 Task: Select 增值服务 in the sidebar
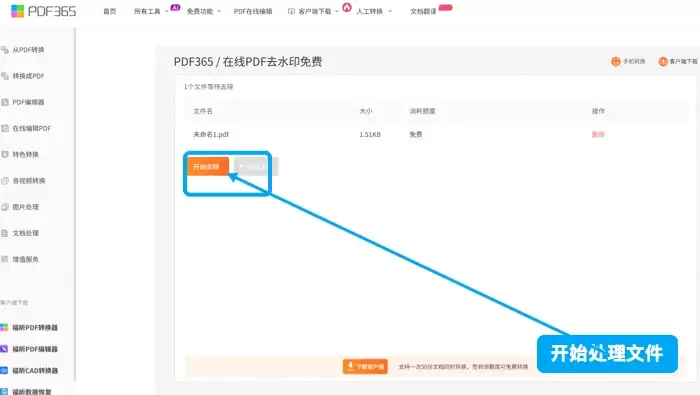coord(25,259)
